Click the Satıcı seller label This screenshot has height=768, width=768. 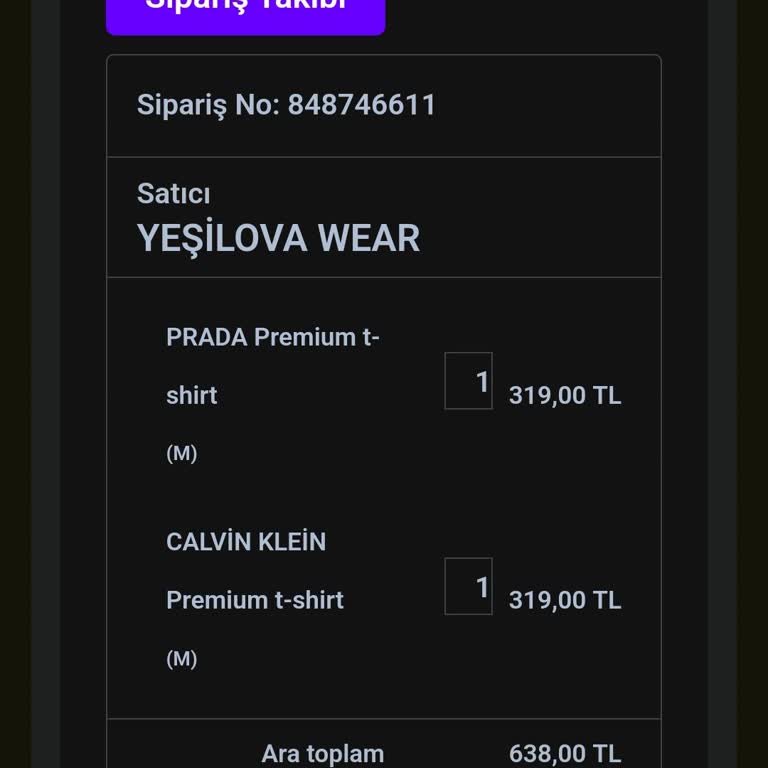pyautogui.click(x=173, y=194)
